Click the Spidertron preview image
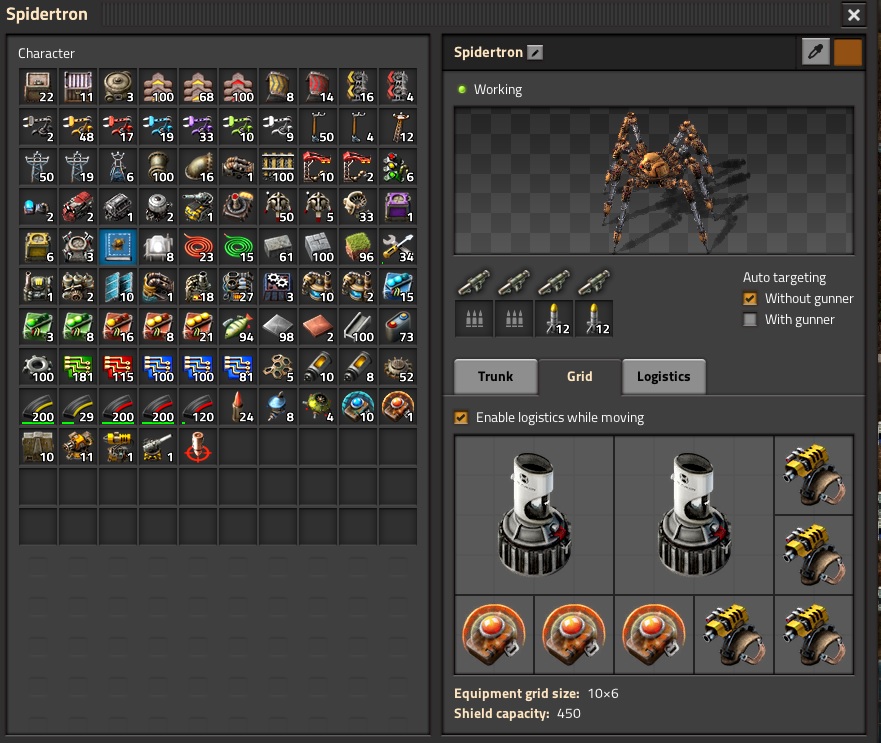The height and width of the screenshot is (743, 881). [654, 181]
